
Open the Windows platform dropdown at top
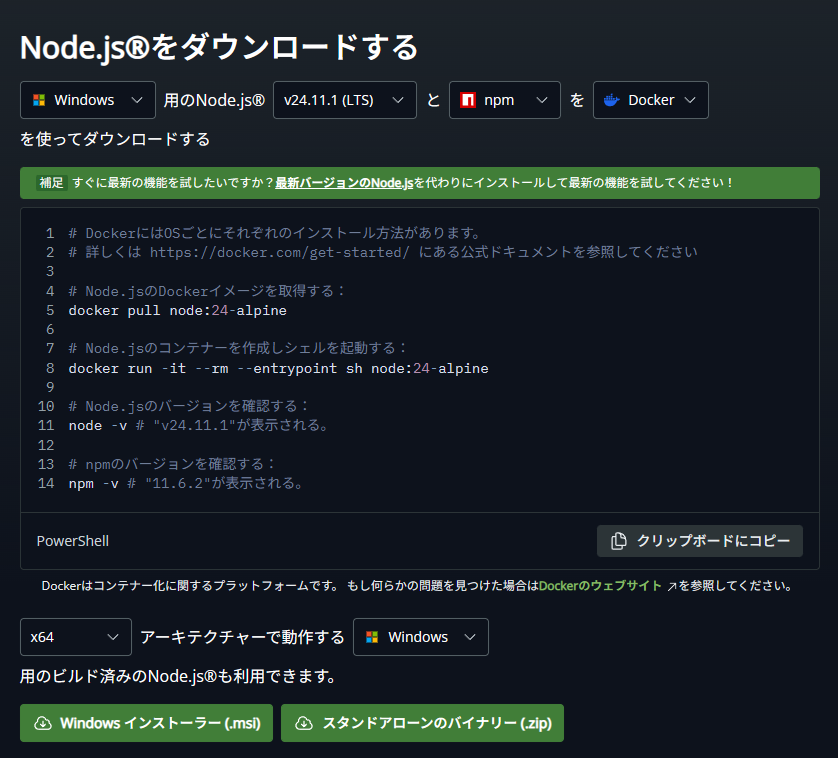click(x=88, y=100)
